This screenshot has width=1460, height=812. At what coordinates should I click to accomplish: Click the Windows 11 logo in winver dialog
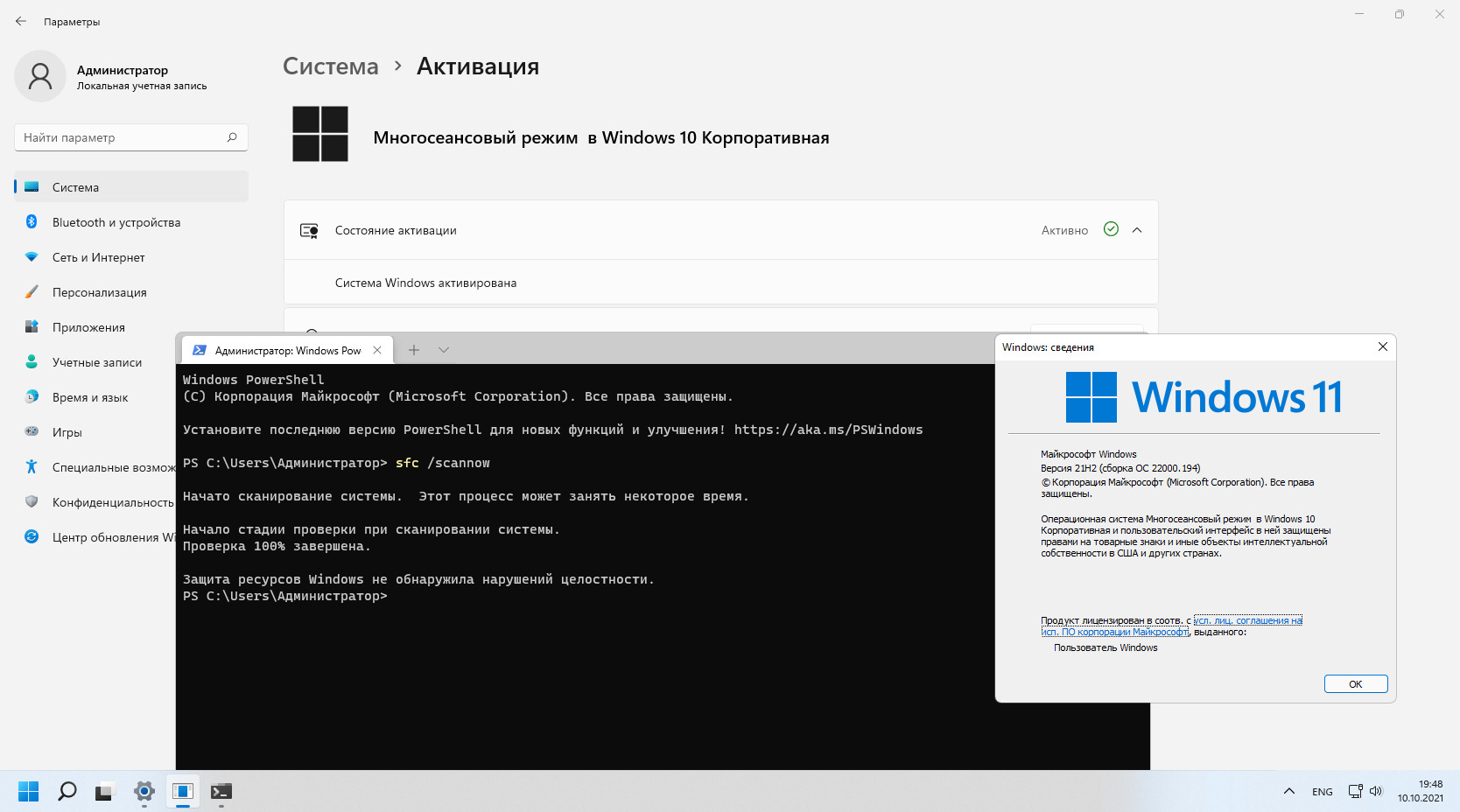(1204, 397)
